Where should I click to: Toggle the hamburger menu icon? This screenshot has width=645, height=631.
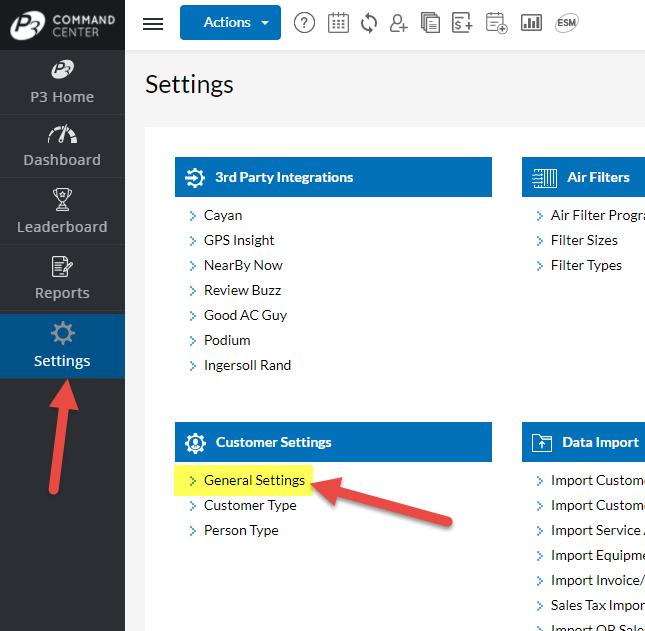pos(153,24)
